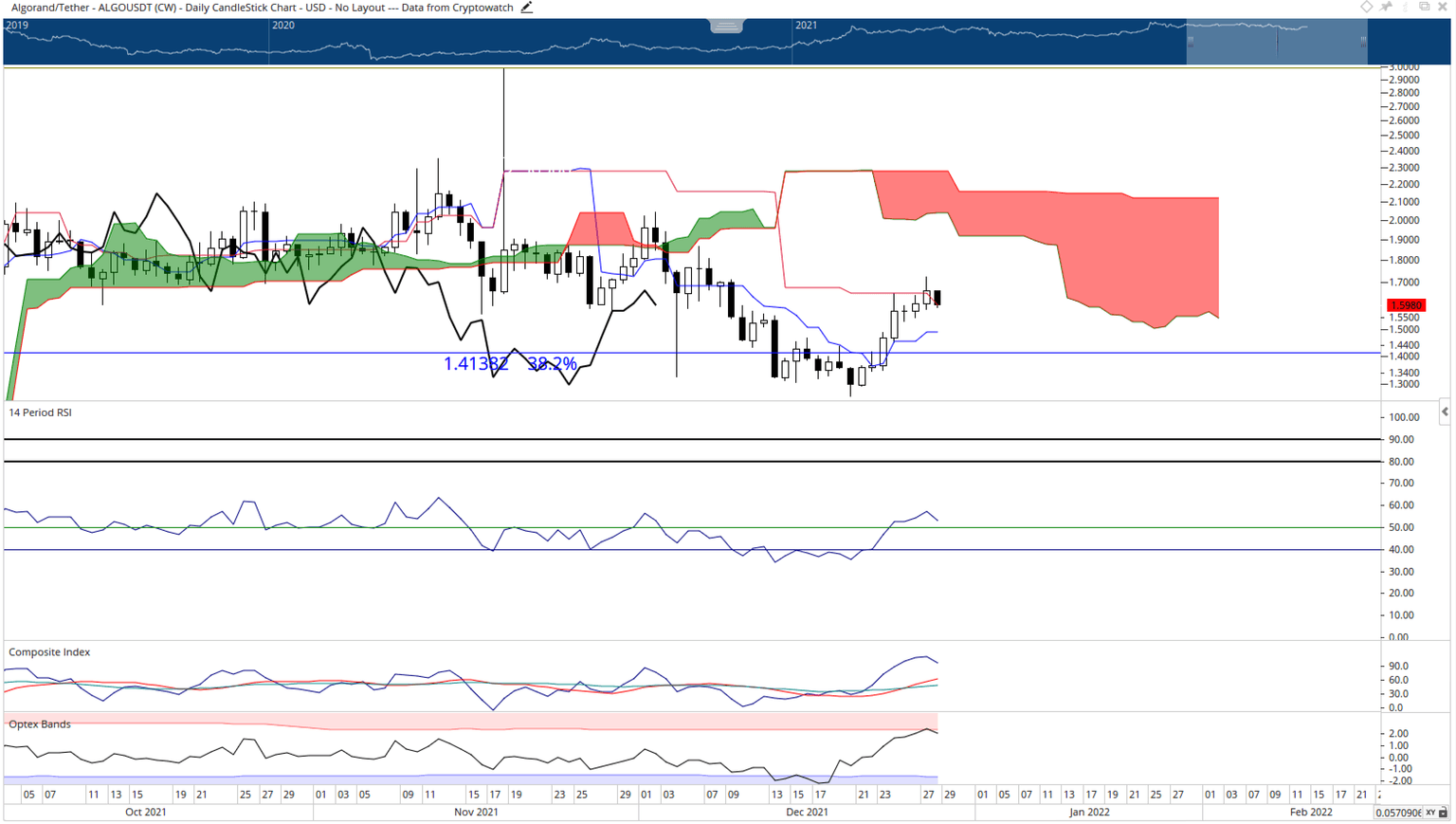
Task: Pin the chart window with pushpin icon
Action: [1386, 7]
